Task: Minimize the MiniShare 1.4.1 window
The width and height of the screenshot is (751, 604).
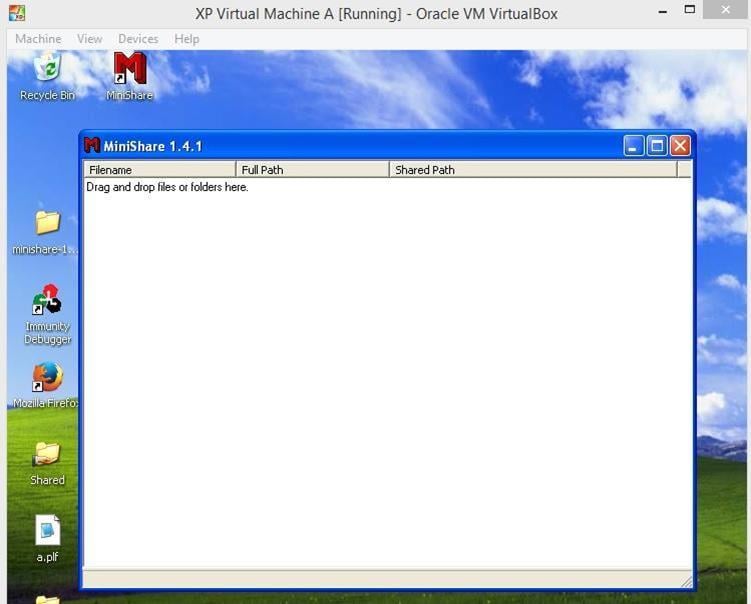Action: 634,146
